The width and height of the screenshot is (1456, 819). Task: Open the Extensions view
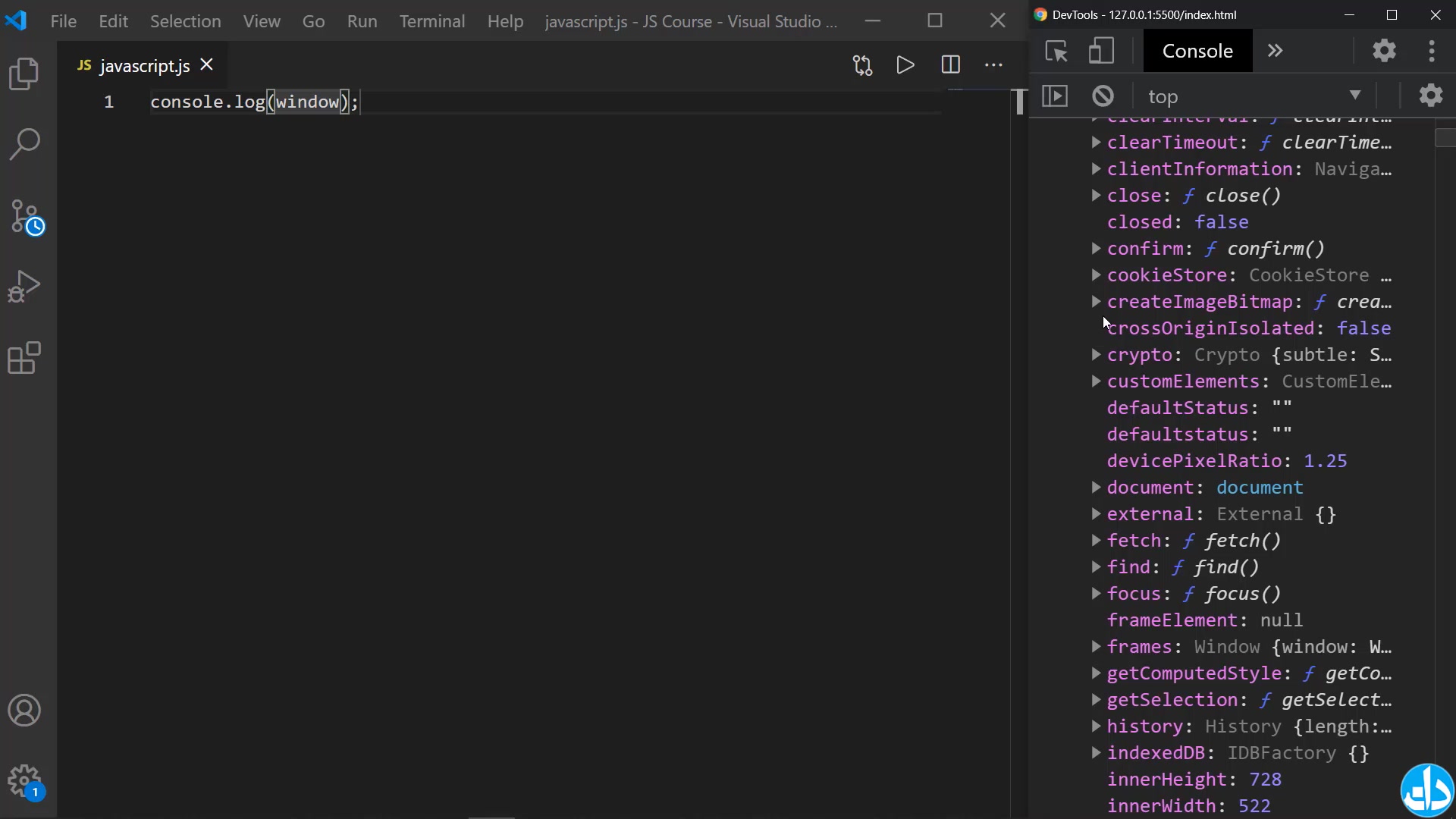click(24, 358)
